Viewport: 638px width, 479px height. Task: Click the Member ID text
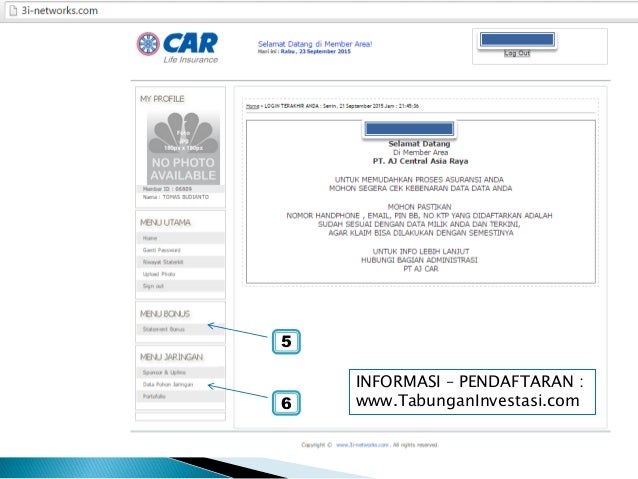167,189
